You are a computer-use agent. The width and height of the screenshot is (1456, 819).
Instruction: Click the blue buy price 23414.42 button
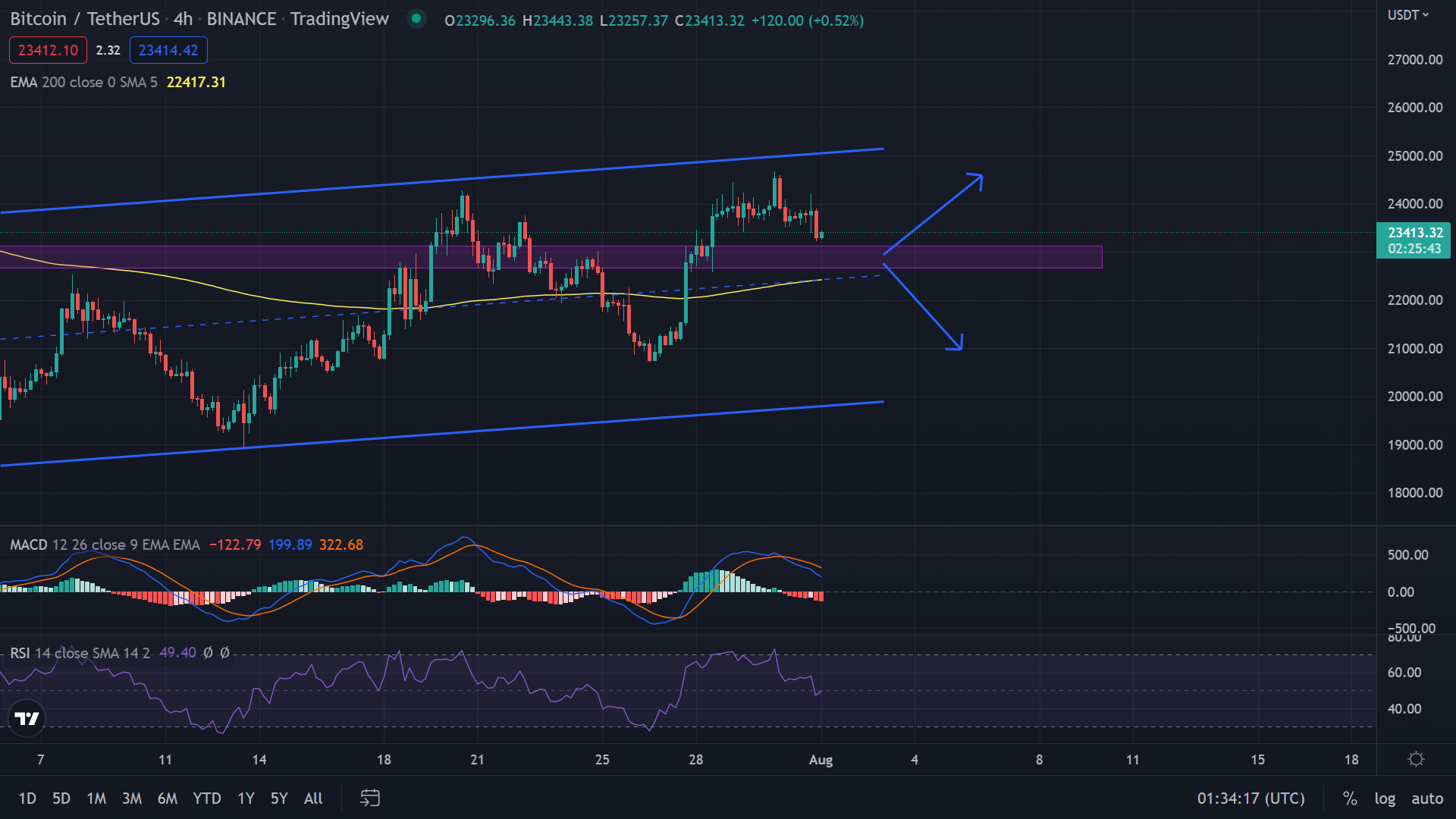pos(168,50)
